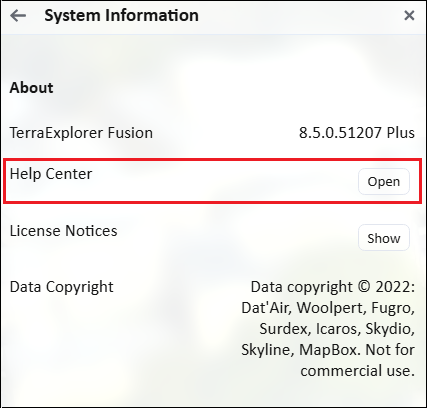Go back using the left arrow icon
The width and height of the screenshot is (427, 408).
coord(18,15)
